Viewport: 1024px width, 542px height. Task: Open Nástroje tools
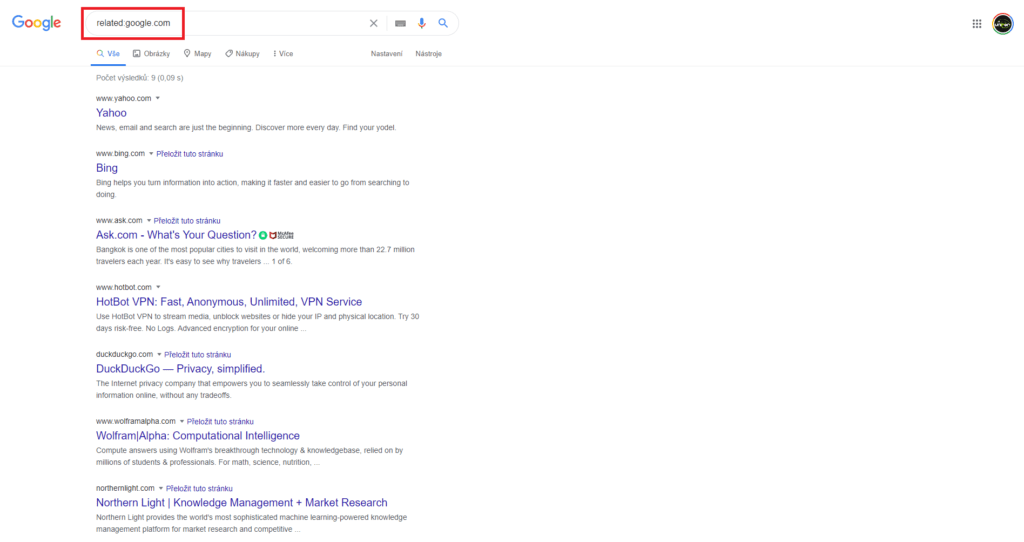429,53
